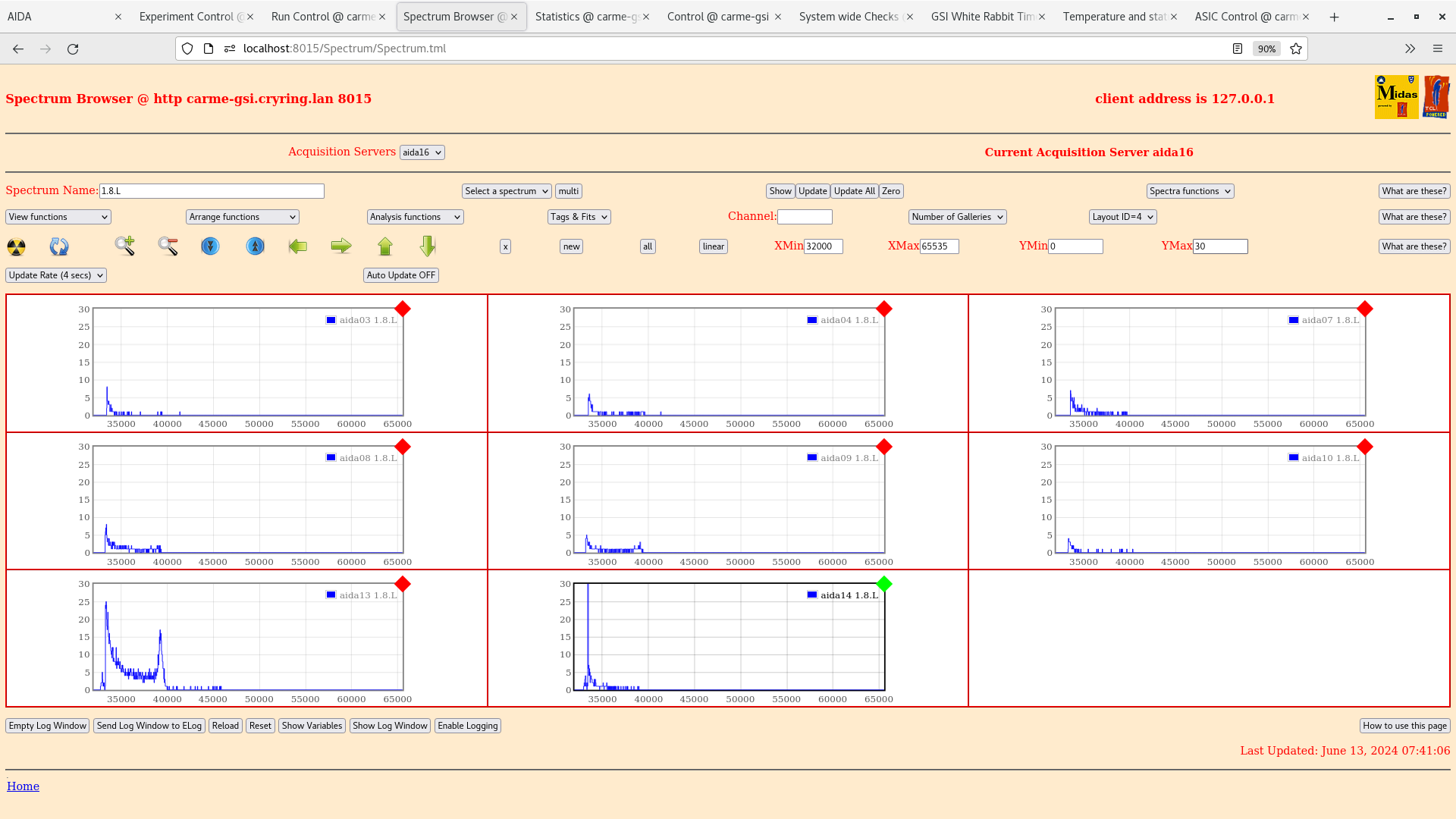The image size is (1456, 819).
Task: Click green diamond marker on aida14 plot
Action: (x=884, y=584)
